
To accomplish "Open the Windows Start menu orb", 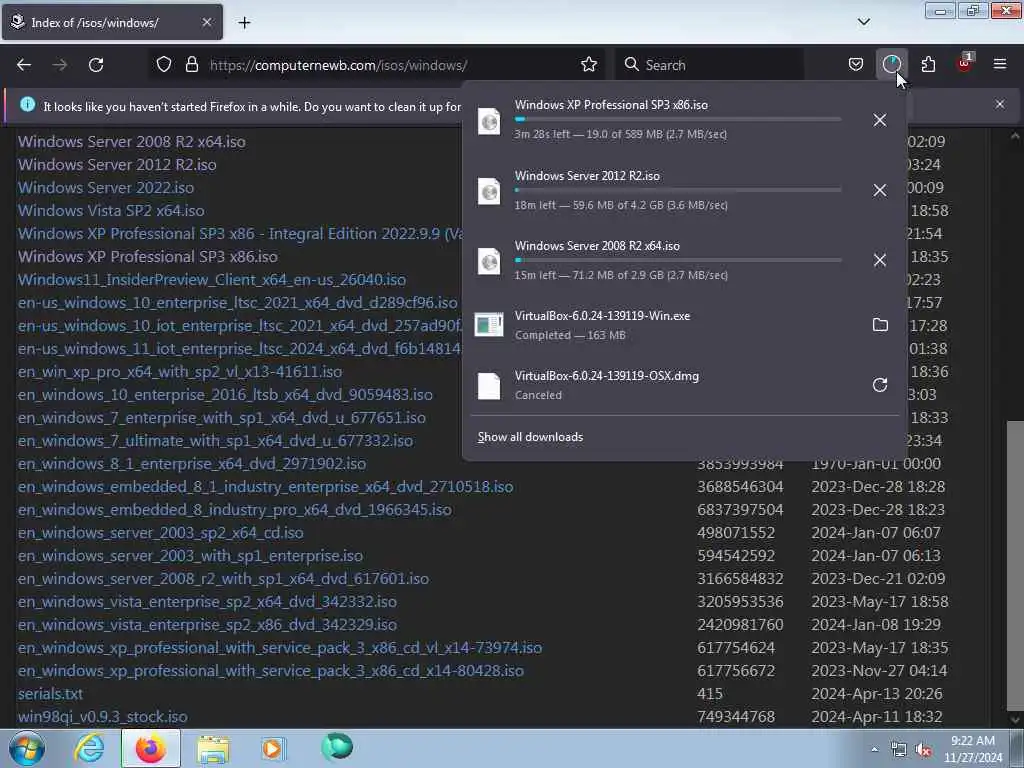I will 27,748.
